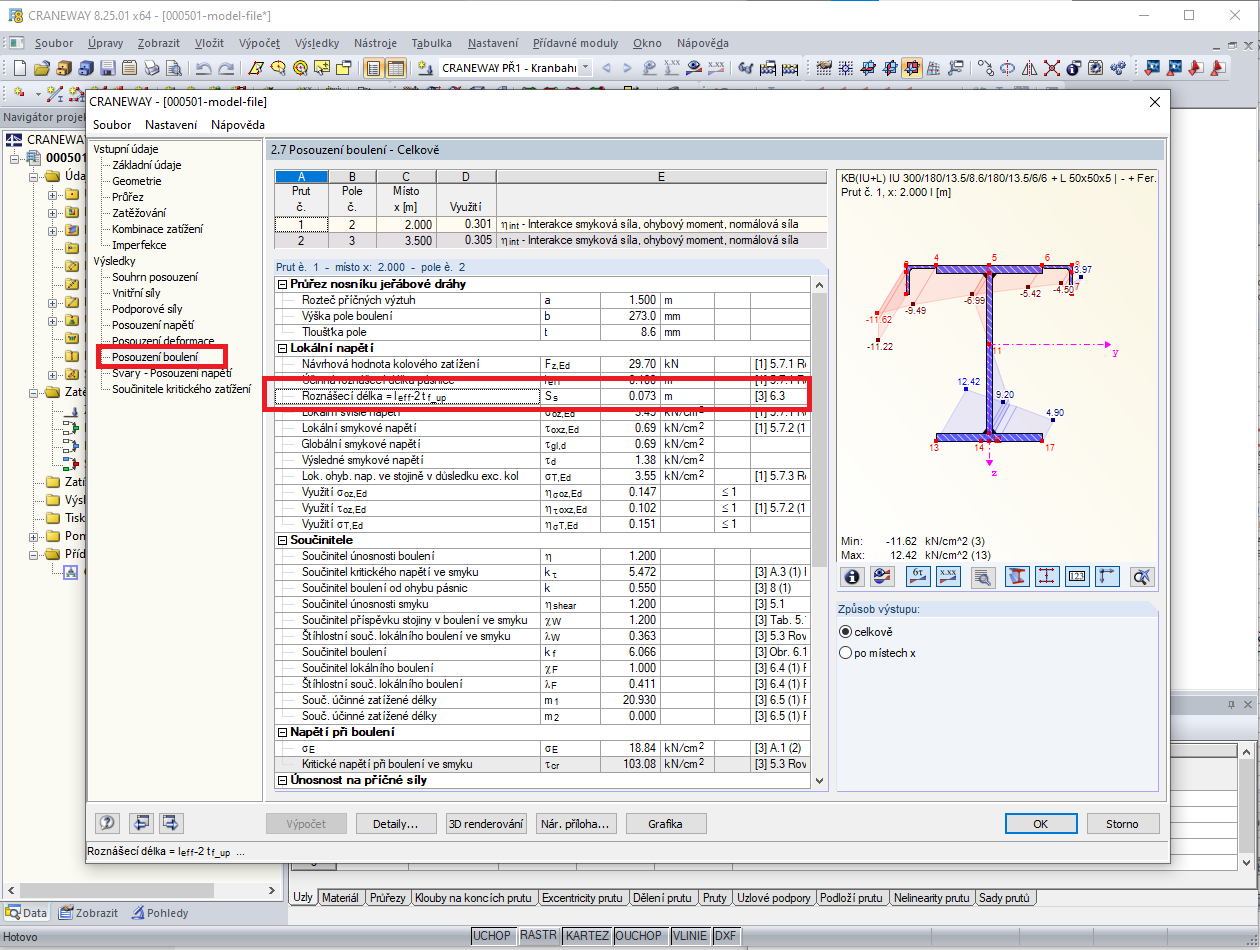Click the info icon under the cross-section graphic
This screenshot has height=950, width=1260.
click(x=852, y=576)
